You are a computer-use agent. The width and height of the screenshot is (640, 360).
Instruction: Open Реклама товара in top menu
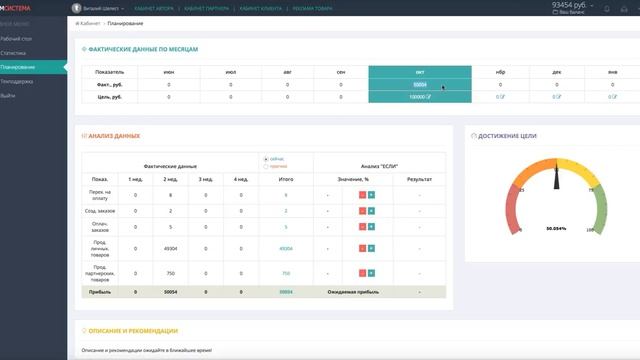[x=312, y=8]
